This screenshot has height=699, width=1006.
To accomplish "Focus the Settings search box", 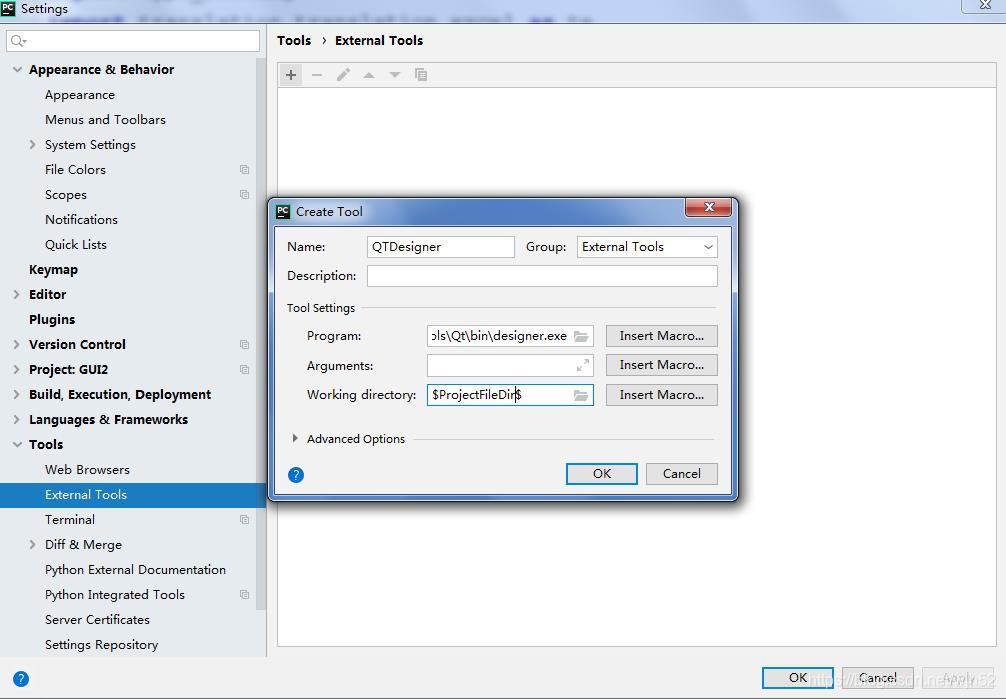I will click(133, 41).
